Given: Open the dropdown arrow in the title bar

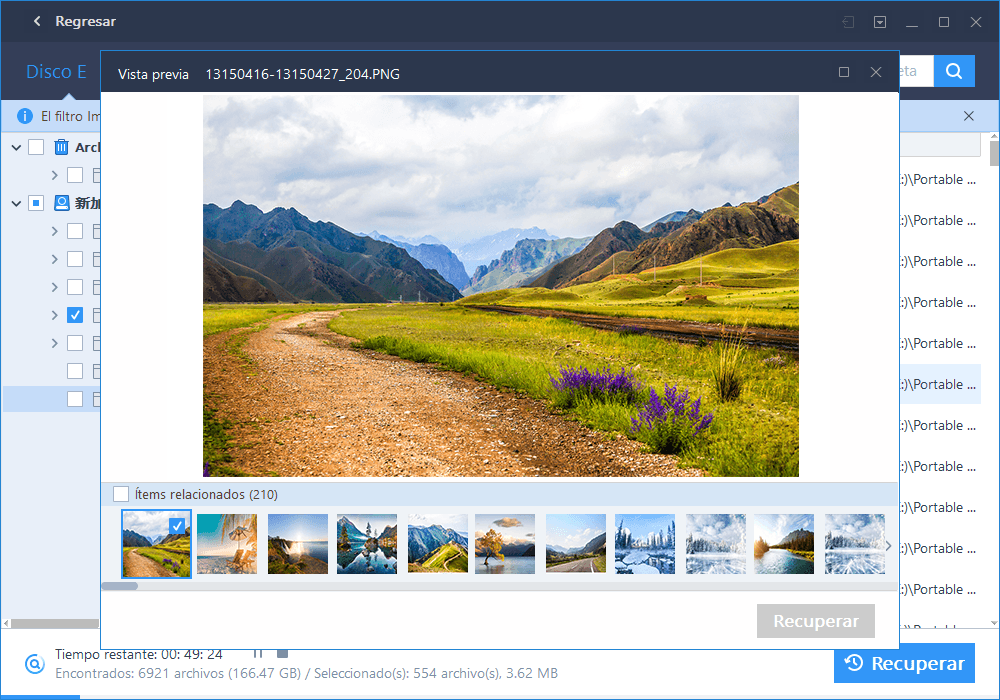Looking at the screenshot, I should pos(879,21).
